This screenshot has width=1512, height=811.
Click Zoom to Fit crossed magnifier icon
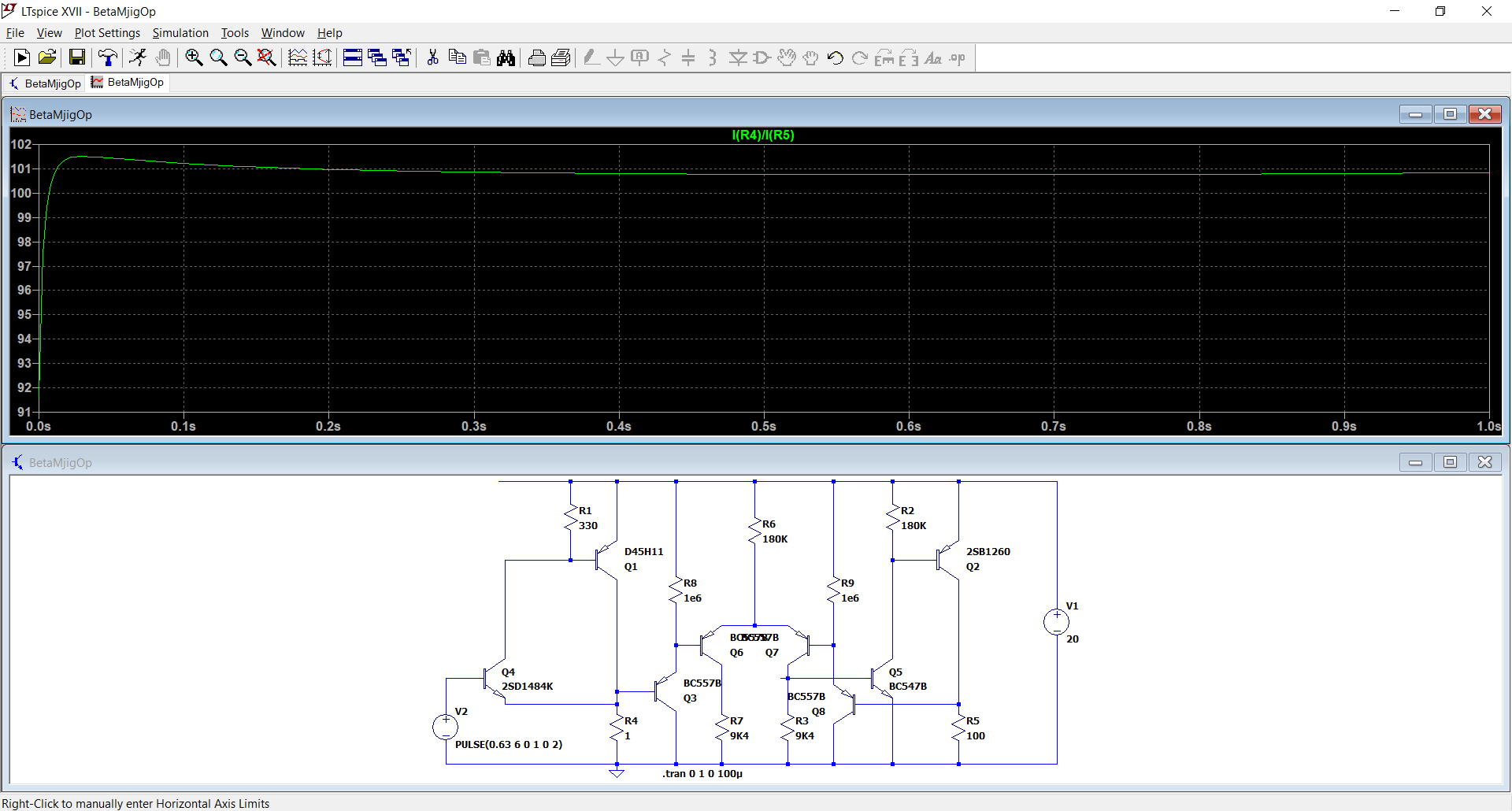(x=267, y=57)
